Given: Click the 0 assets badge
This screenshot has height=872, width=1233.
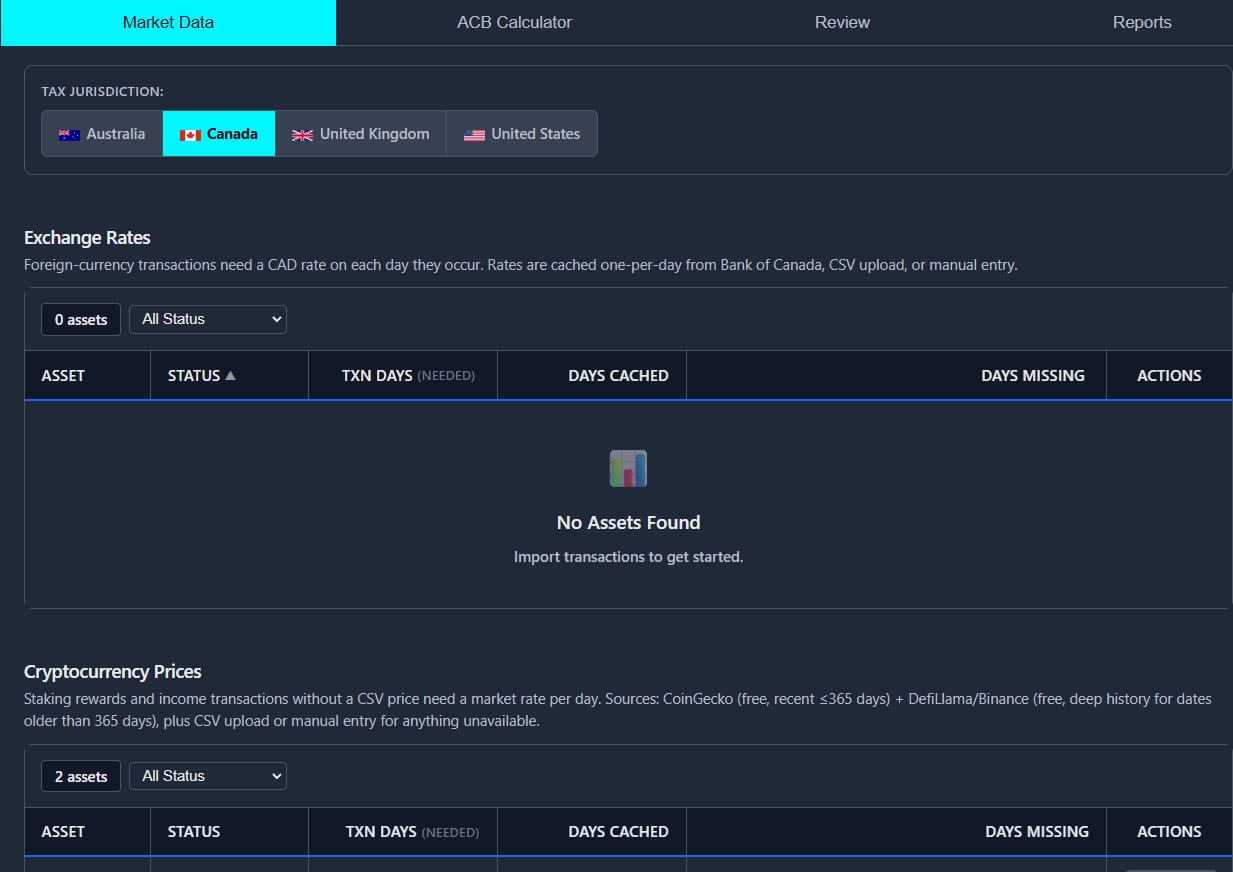Looking at the screenshot, I should tap(81, 320).
